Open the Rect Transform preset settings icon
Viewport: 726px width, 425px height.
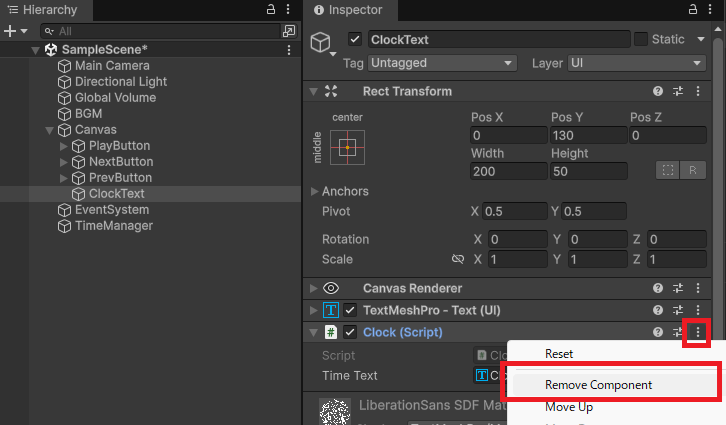(678, 91)
